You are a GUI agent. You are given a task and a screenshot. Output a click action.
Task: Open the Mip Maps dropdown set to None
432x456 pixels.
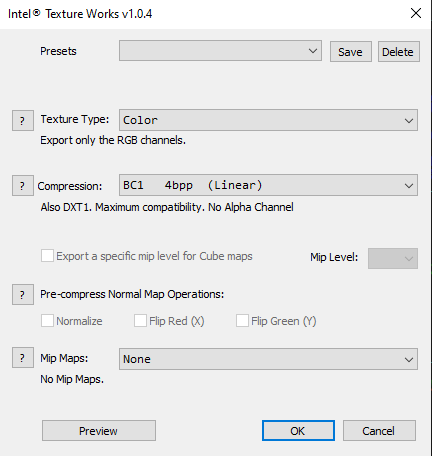click(x=268, y=359)
